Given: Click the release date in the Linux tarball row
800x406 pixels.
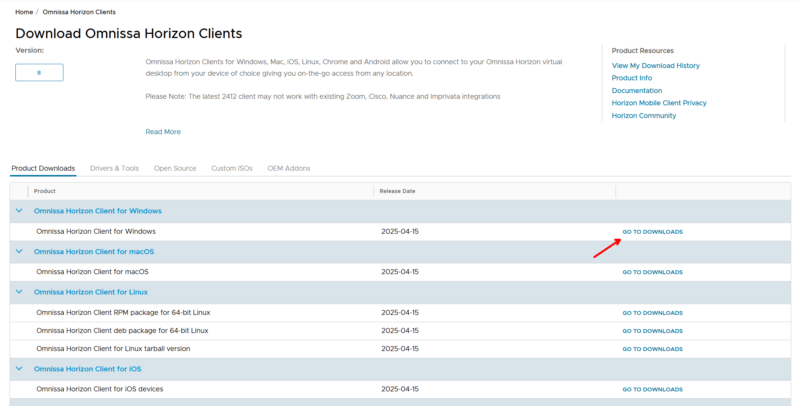Looking at the screenshot, I should [400, 349].
